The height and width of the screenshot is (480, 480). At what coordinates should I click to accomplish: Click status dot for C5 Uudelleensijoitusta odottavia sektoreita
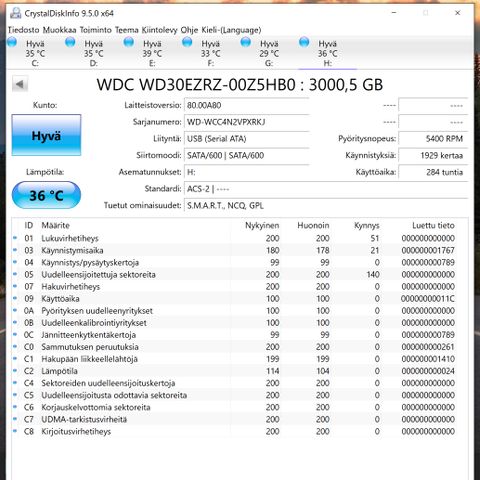pos(15,395)
